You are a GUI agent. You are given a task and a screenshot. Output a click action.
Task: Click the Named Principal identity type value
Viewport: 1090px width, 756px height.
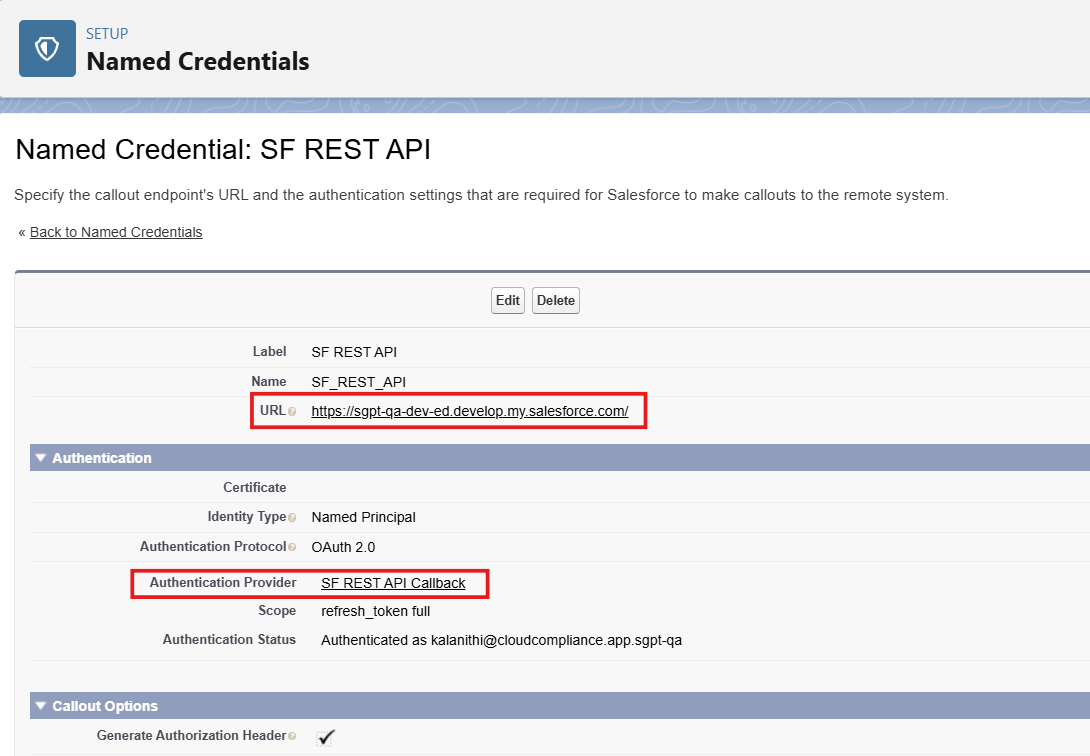pos(363,517)
